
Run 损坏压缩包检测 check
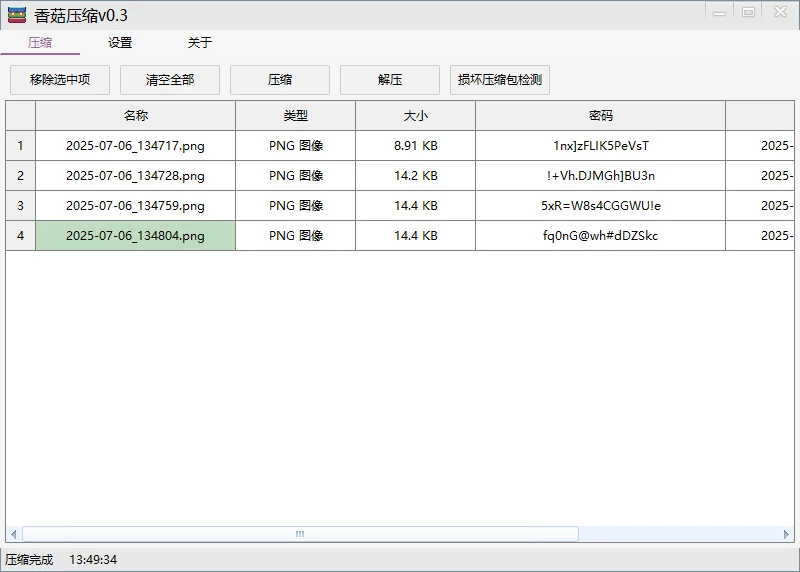pos(500,80)
